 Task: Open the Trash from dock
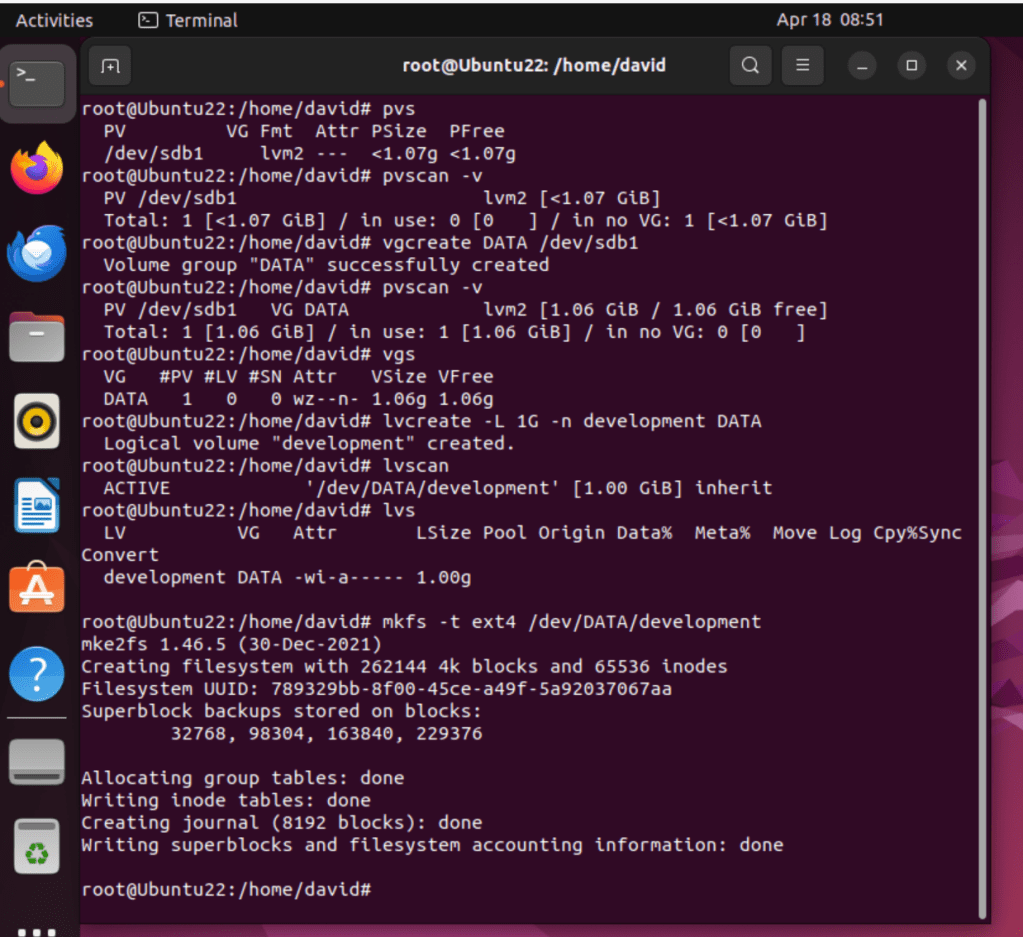tap(38, 845)
